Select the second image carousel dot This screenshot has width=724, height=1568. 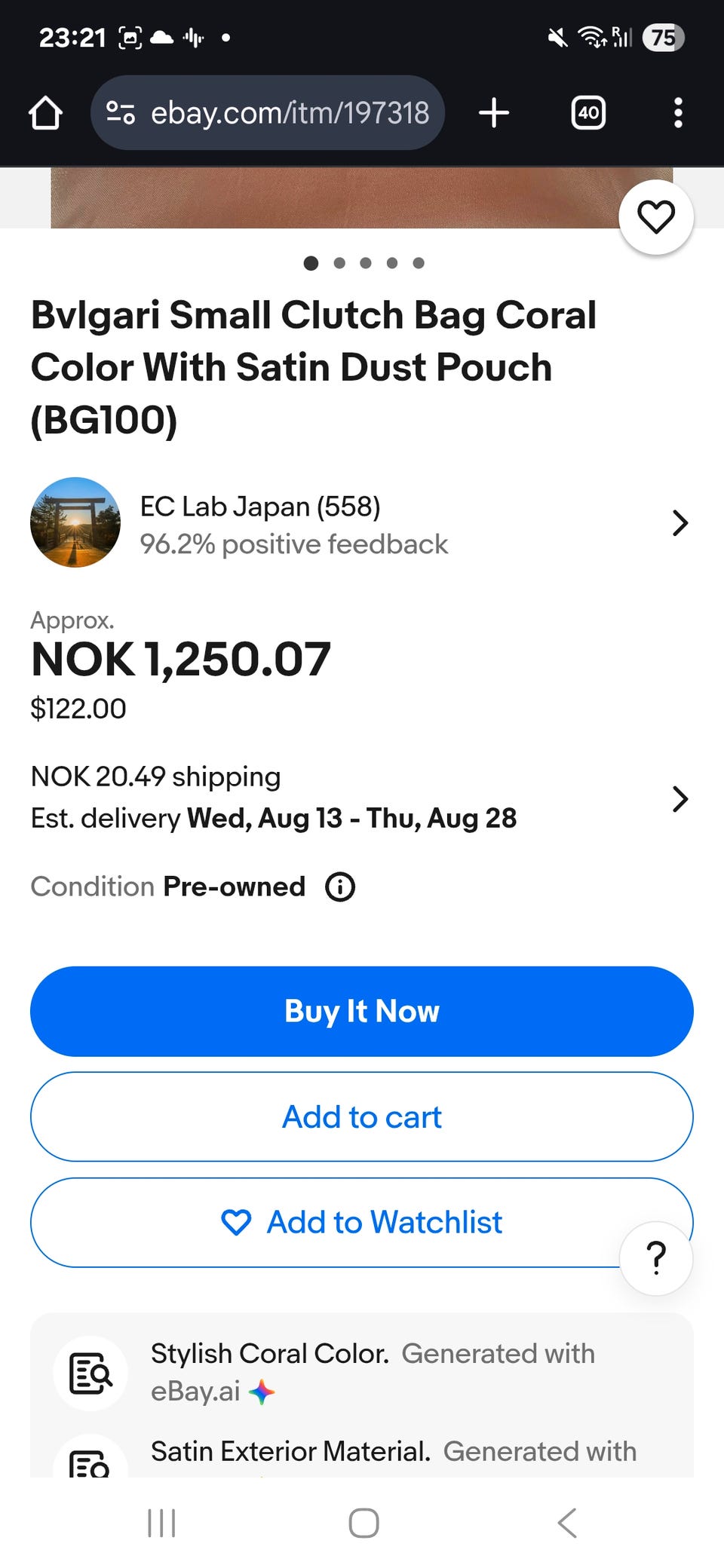click(339, 263)
